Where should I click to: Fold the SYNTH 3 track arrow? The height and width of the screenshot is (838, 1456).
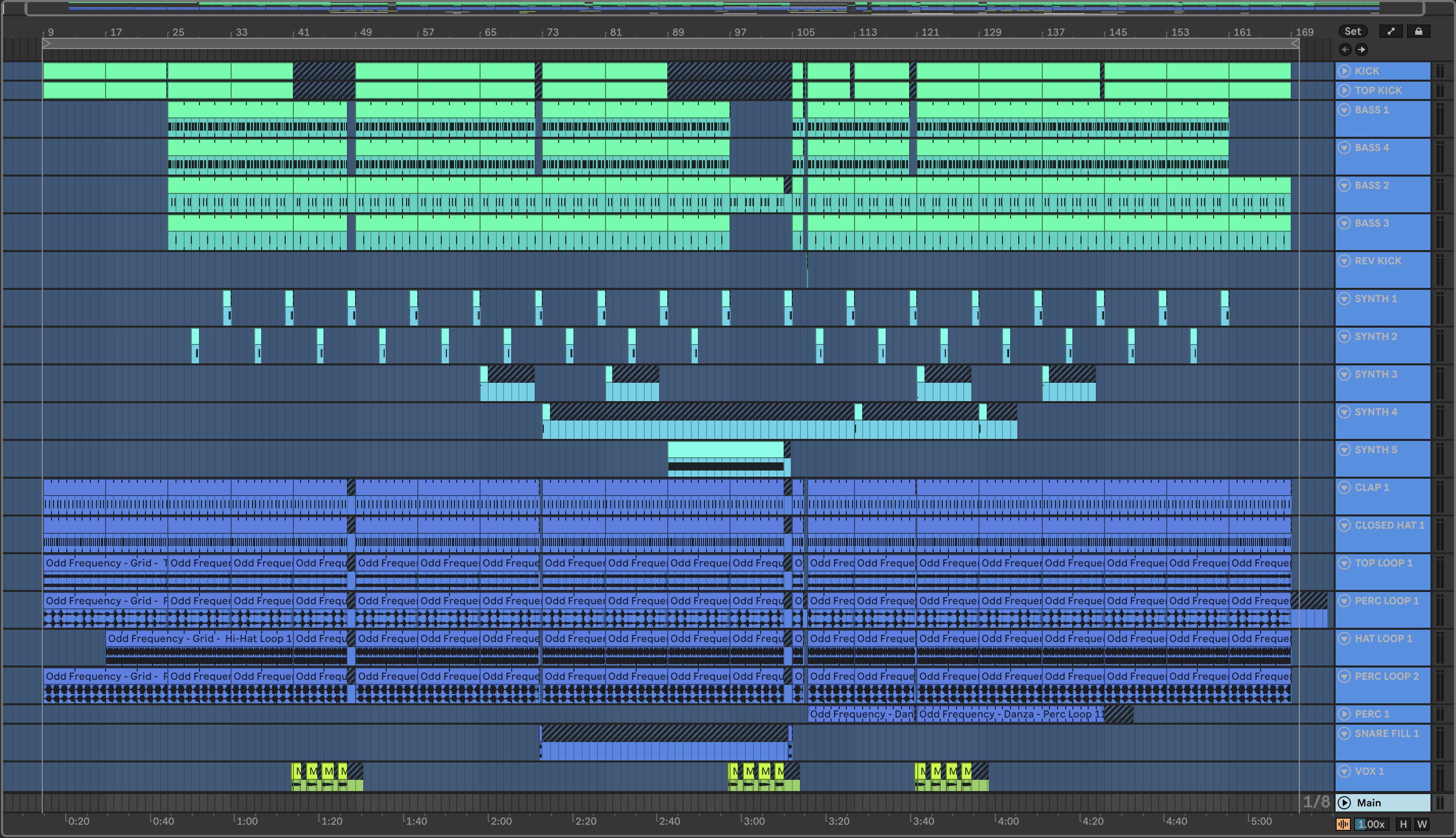1344,374
